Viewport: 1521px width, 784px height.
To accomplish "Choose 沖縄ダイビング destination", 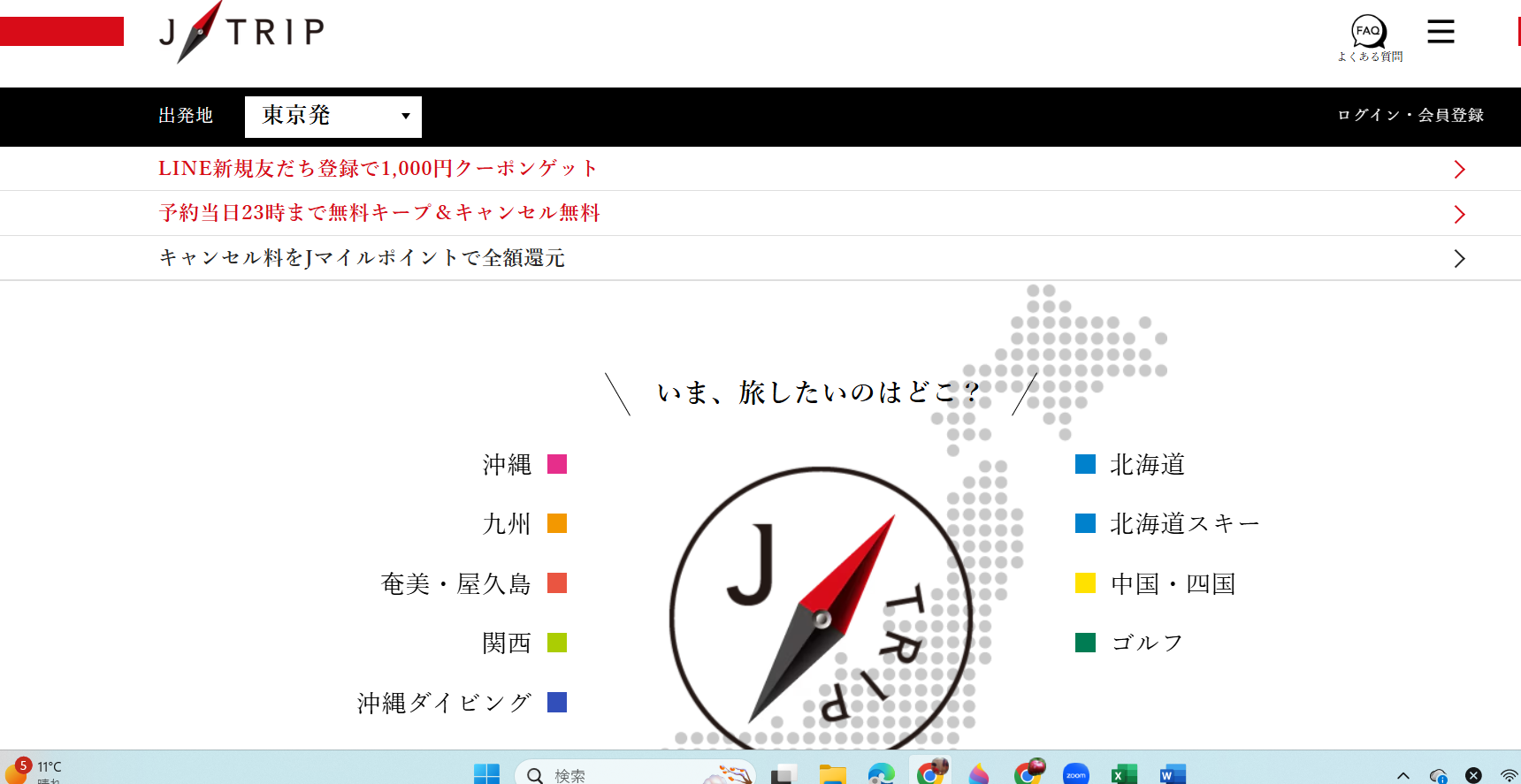I will click(444, 703).
